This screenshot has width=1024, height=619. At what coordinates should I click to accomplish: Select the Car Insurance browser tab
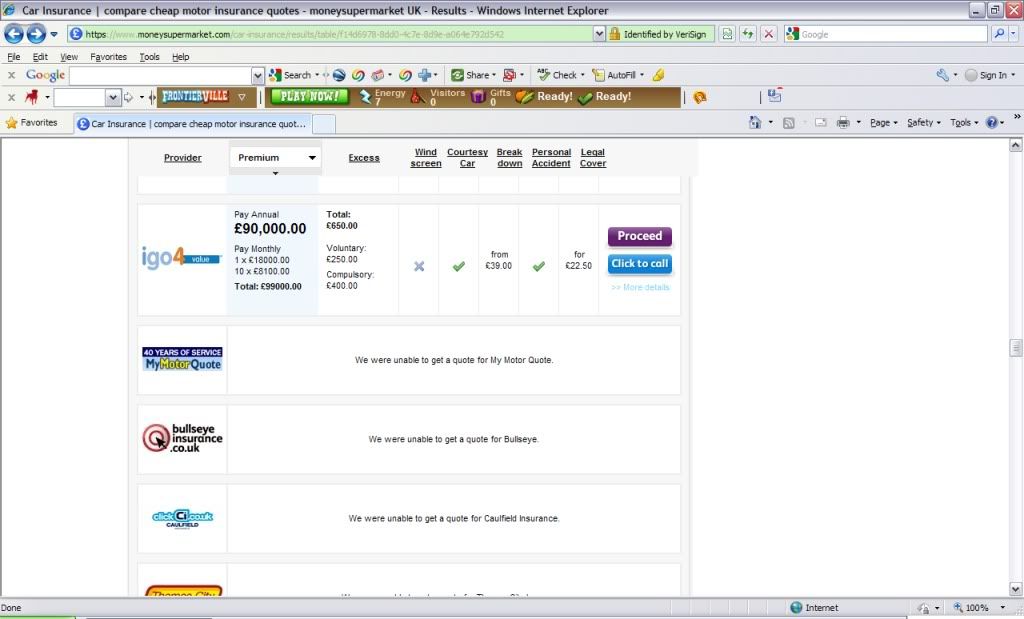click(192, 123)
